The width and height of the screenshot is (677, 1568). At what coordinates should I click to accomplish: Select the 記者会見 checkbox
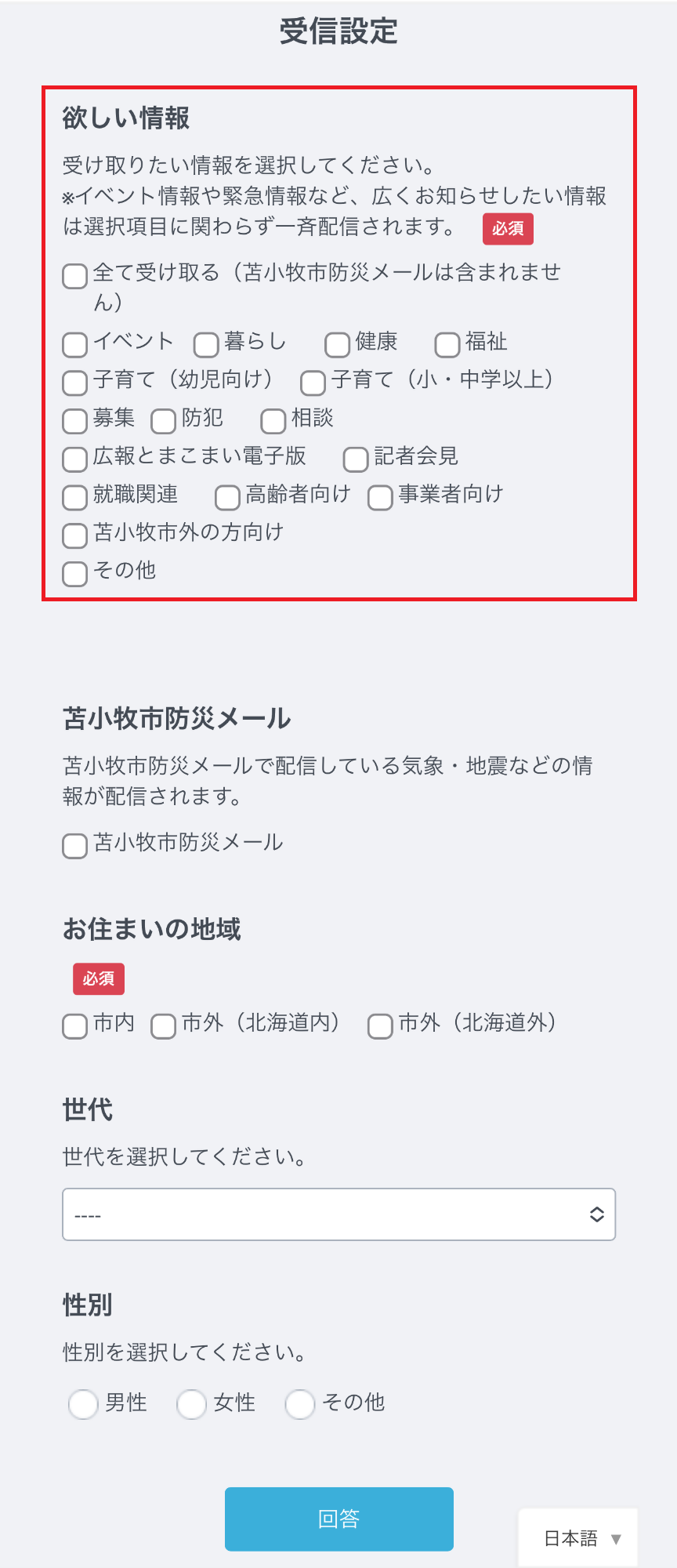356,459
